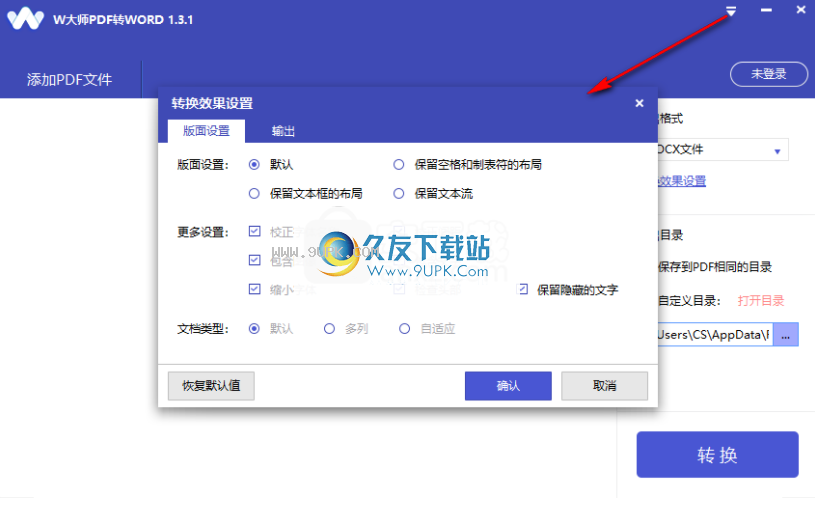Toggle 保留隐藏的文字 checkbox
The height and width of the screenshot is (509, 815).
click(x=523, y=289)
